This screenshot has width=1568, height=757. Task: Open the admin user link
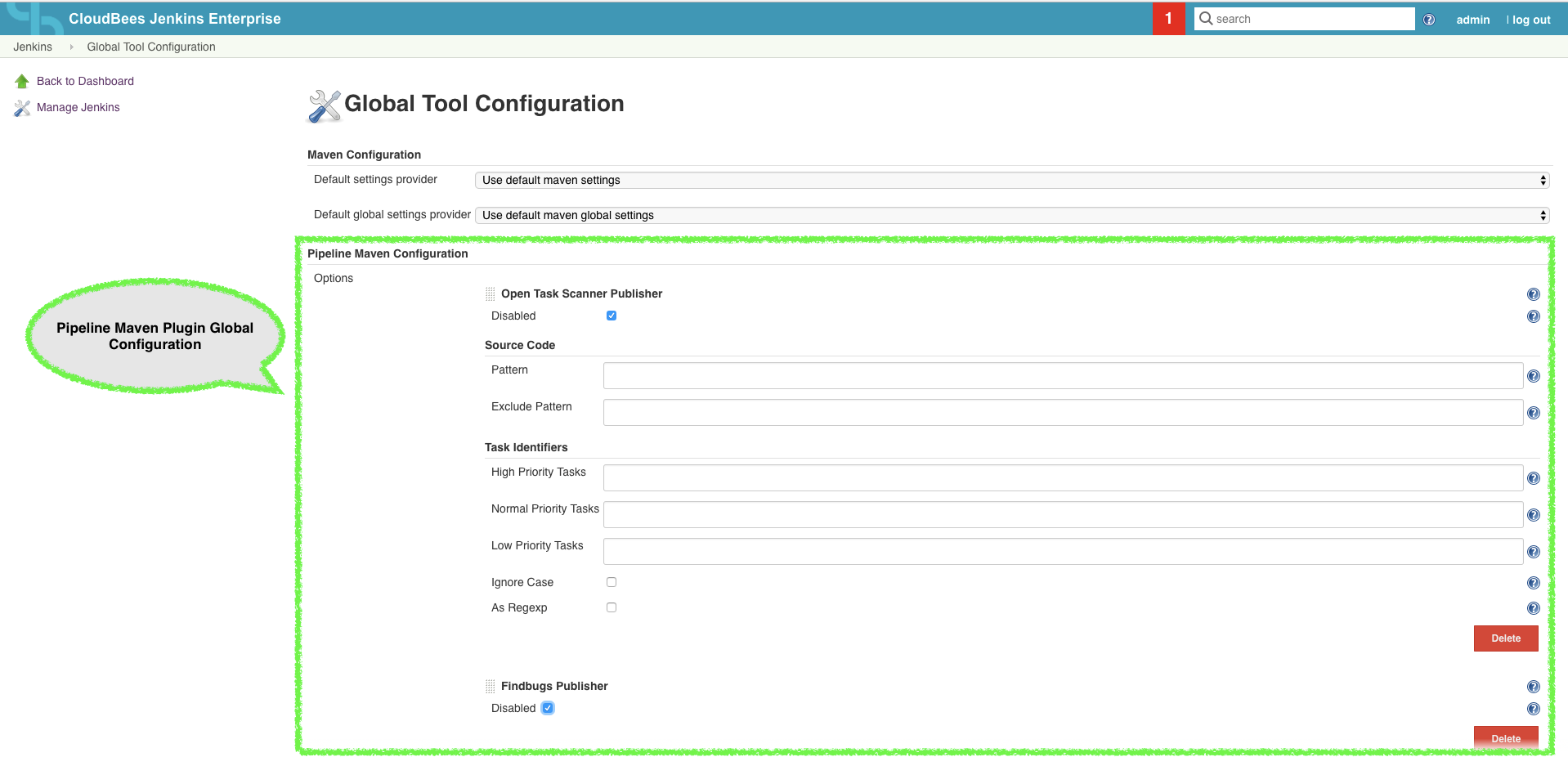tap(1473, 20)
